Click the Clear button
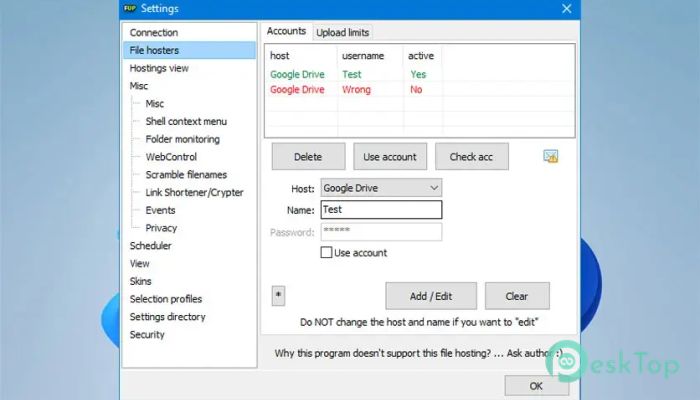 coord(517,296)
